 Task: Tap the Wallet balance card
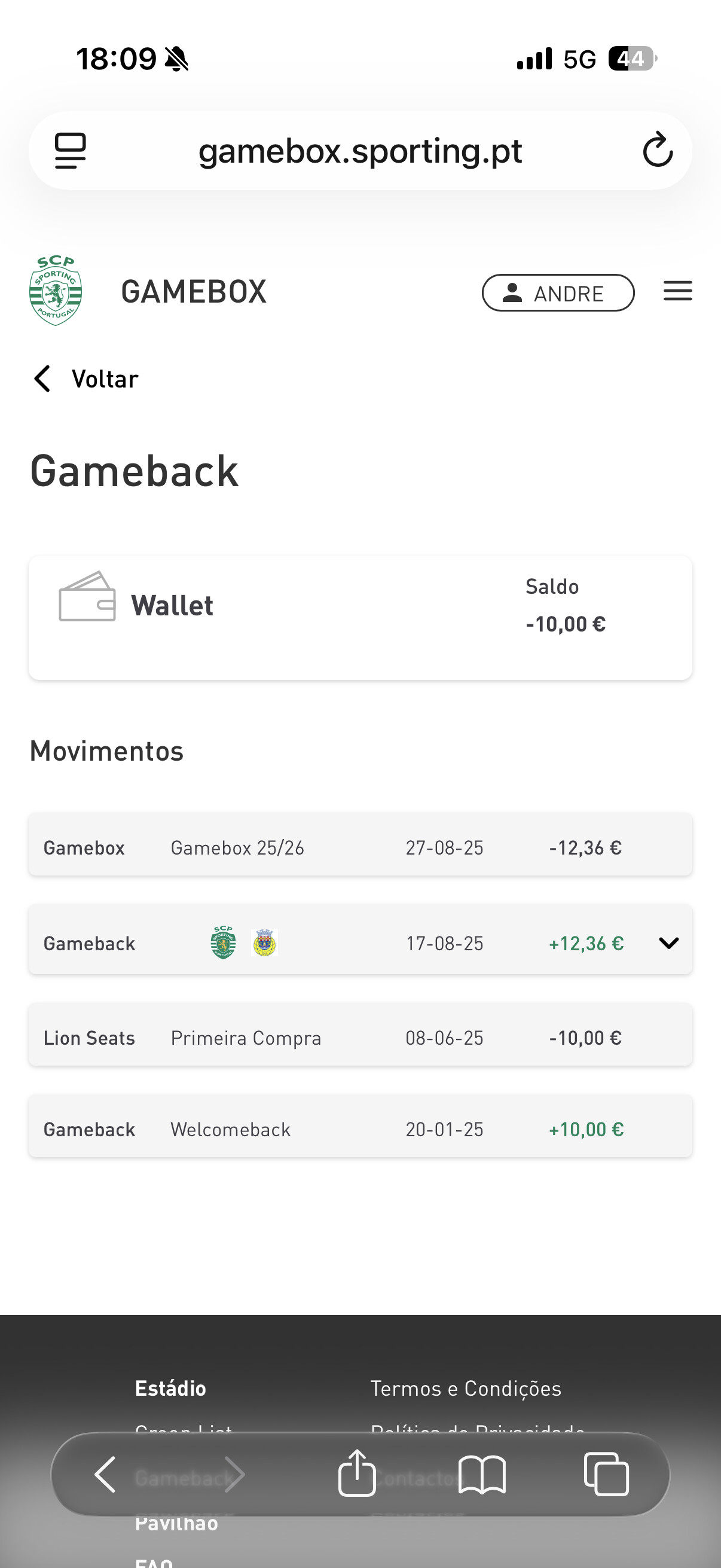pos(359,617)
